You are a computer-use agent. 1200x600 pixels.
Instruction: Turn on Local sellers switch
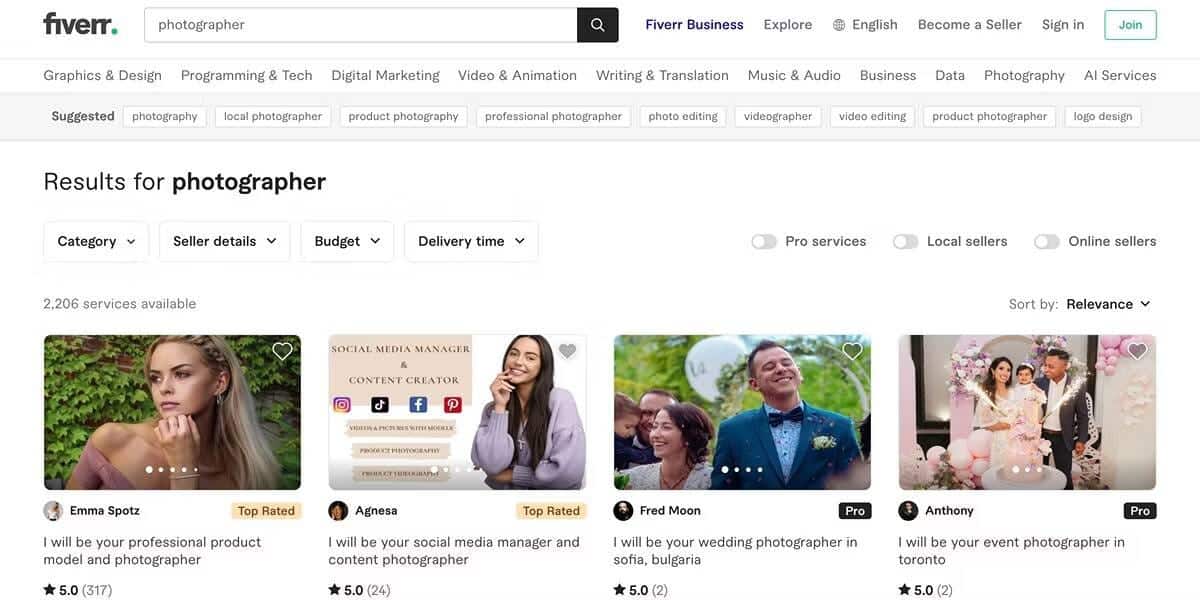click(906, 241)
